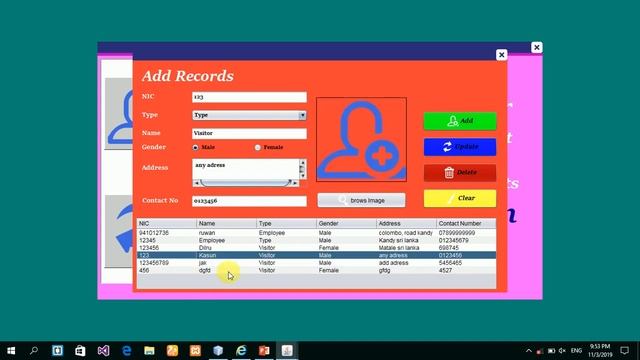The image size is (640, 360).
Task: Click the Gender column header
Action: tap(347, 224)
